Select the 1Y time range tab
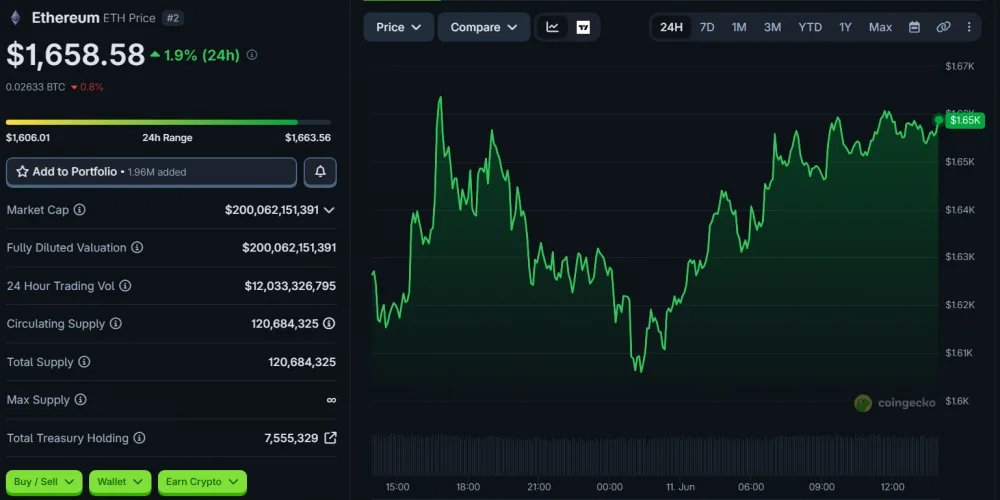The height and width of the screenshot is (500, 1000). (x=845, y=27)
